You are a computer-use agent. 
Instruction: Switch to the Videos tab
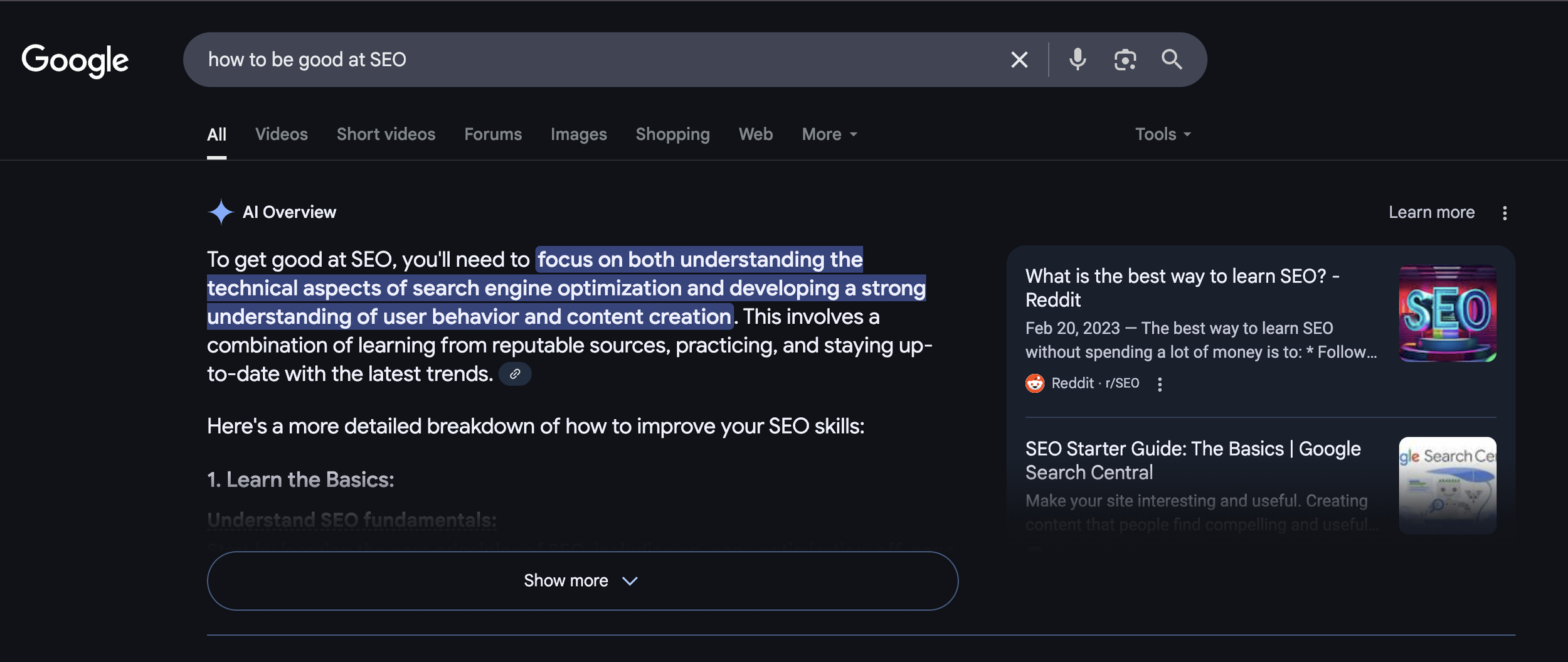pos(281,134)
